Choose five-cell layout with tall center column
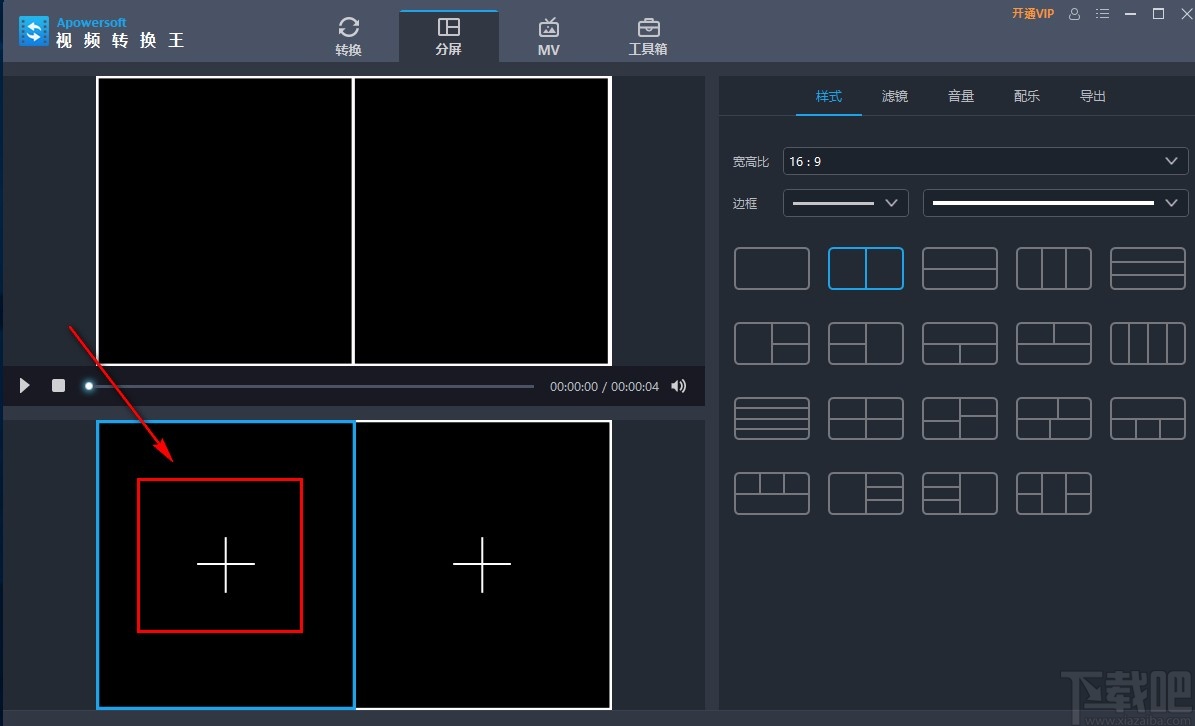The height and width of the screenshot is (726, 1195). (1054, 494)
